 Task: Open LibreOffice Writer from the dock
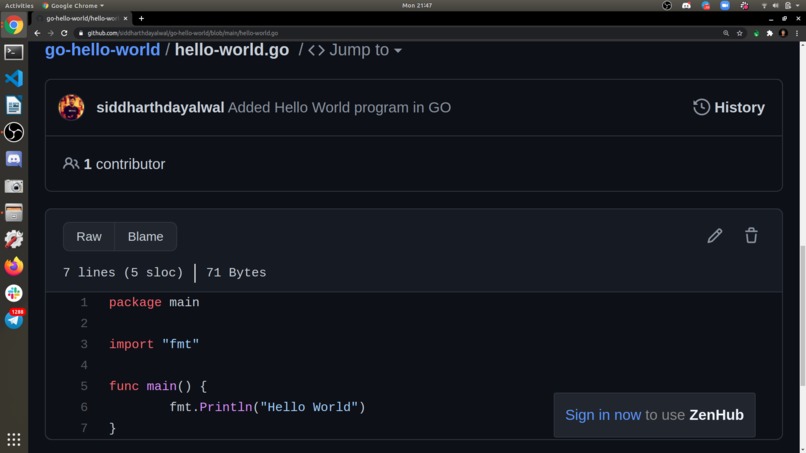coord(14,105)
